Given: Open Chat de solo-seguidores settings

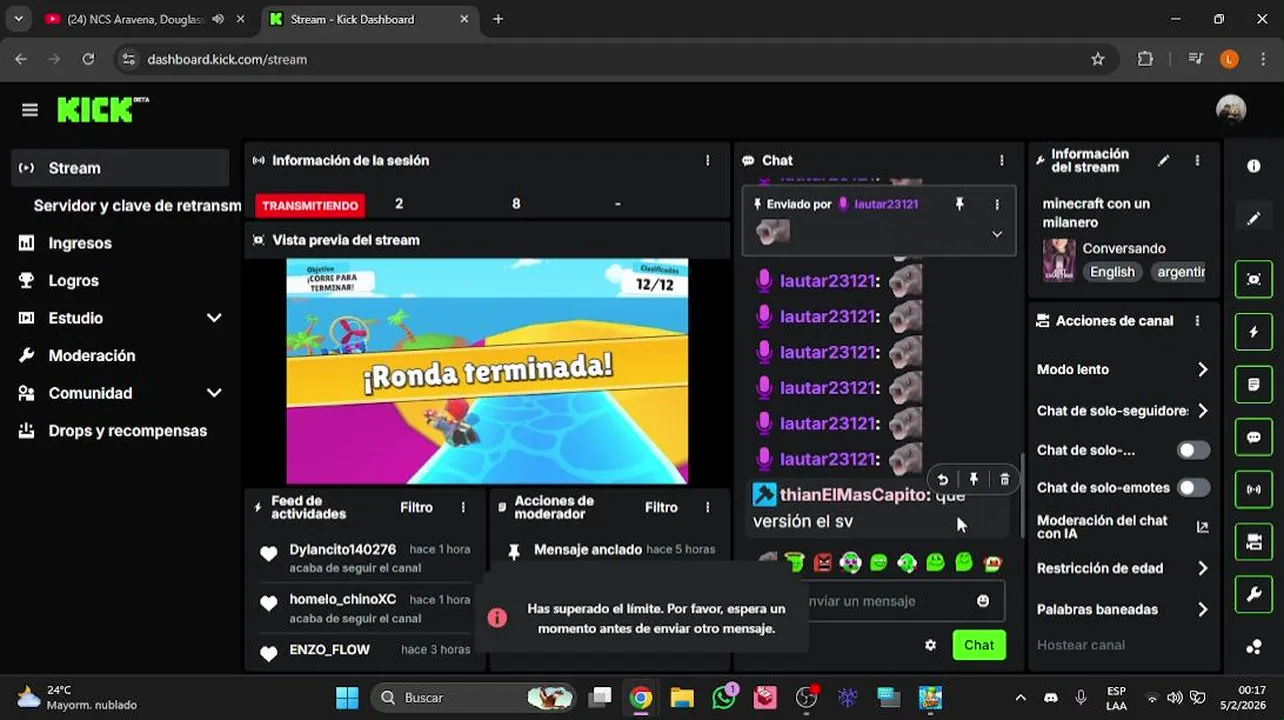Looking at the screenshot, I should tap(1122, 411).
